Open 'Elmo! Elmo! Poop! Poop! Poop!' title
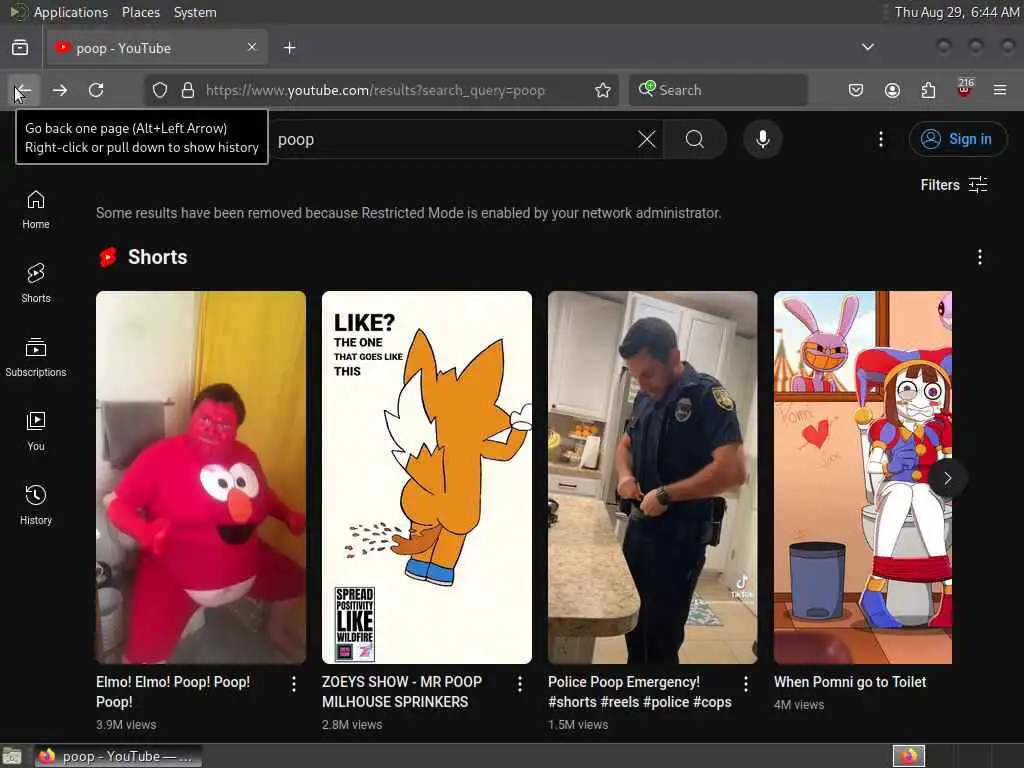1024x768 pixels. click(173, 692)
